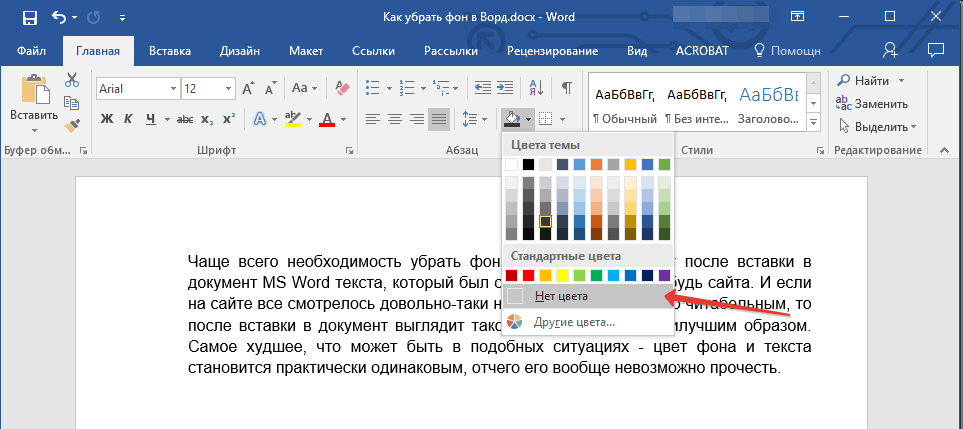Image resolution: width=963 pixels, height=429 pixels.
Task: Switch to the Вставка tab
Action: tap(170, 50)
